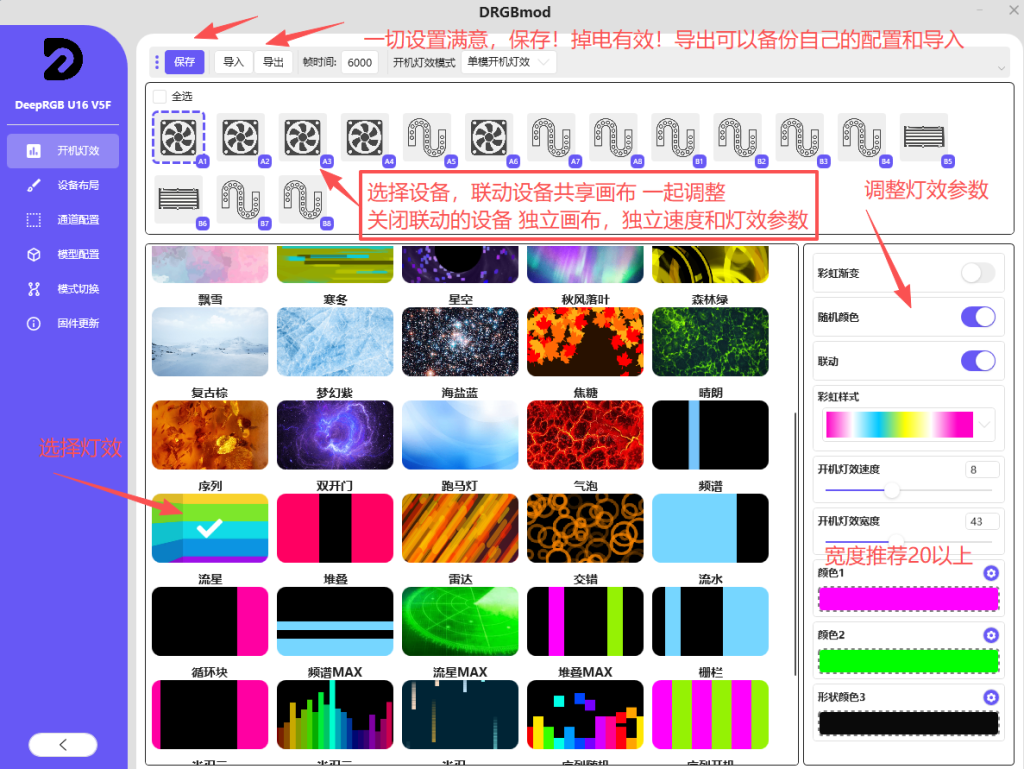Check the 全选 select-all checkbox

pyautogui.click(x=160, y=96)
